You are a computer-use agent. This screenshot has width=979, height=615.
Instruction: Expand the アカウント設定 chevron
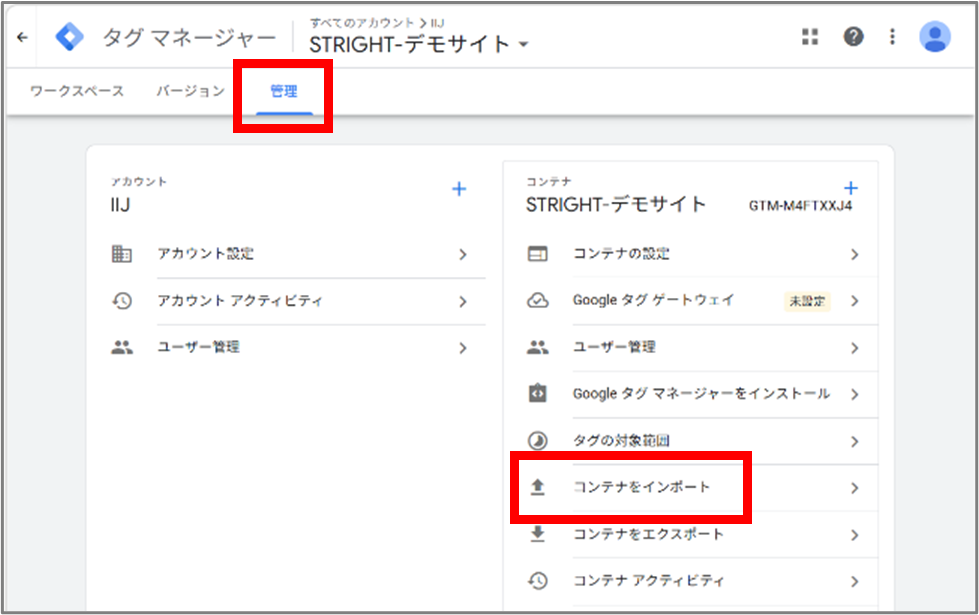point(463,254)
